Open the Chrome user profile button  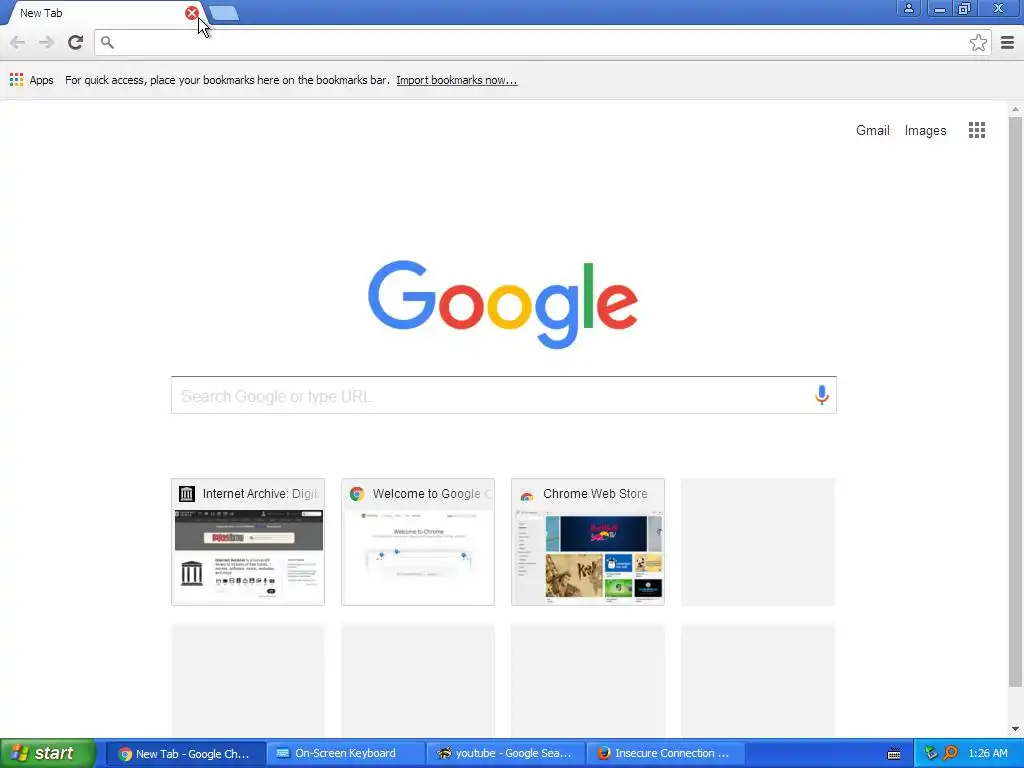point(908,8)
